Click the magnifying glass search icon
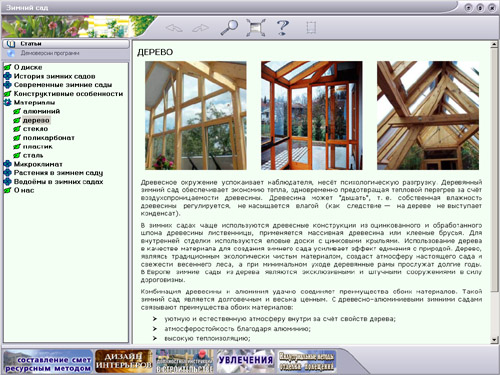This screenshot has height=375, width=500. pyautogui.click(x=229, y=27)
